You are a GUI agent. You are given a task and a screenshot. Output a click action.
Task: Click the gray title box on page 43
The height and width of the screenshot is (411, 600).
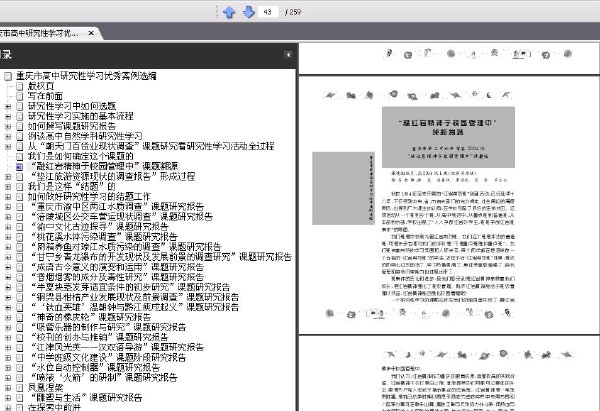(x=448, y=137)
